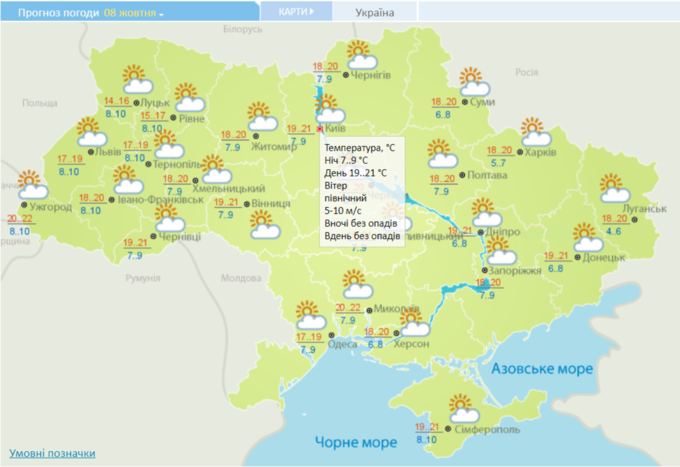Viewport: 680px width, 467px height.
Task: Click tooltip line День 19..21 °C
Action: coord(355,173)
